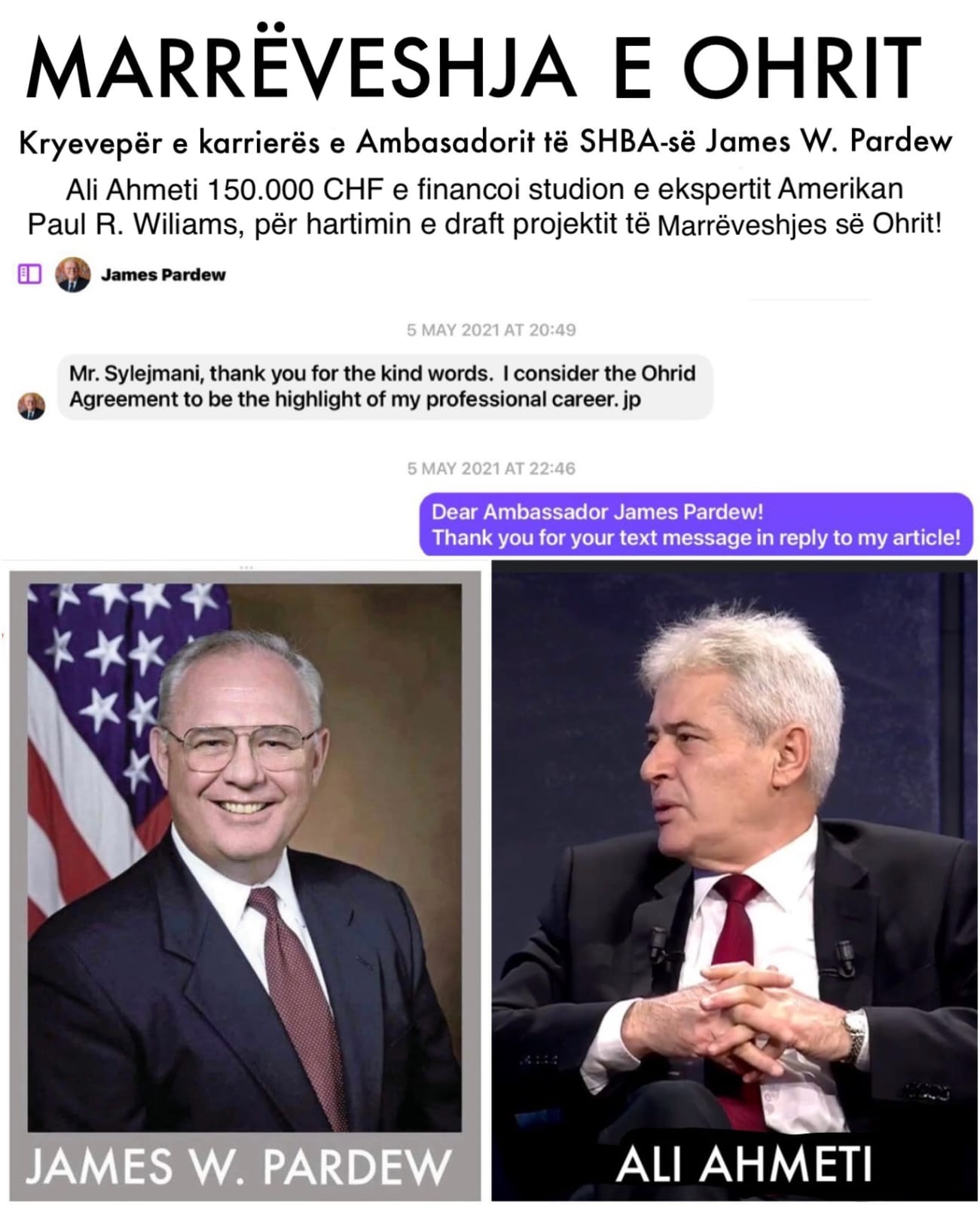This screenshot has height=1205, width=980.
Task: Click the 'JAMES W. PARDEW' caption label
Action: [x=238, y=1166]
